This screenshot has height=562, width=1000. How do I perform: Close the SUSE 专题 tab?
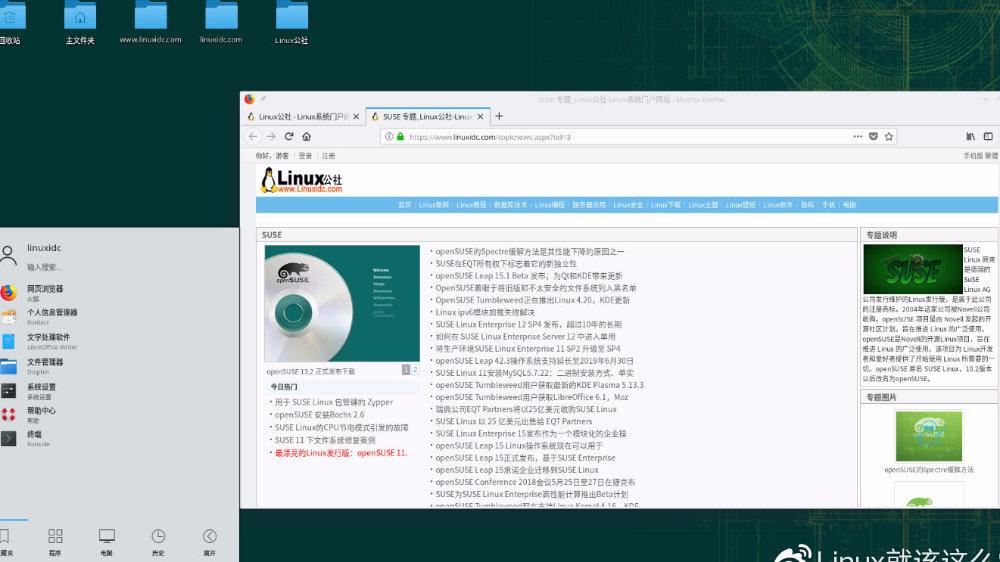pyautogui.click(x=480, y=117)
